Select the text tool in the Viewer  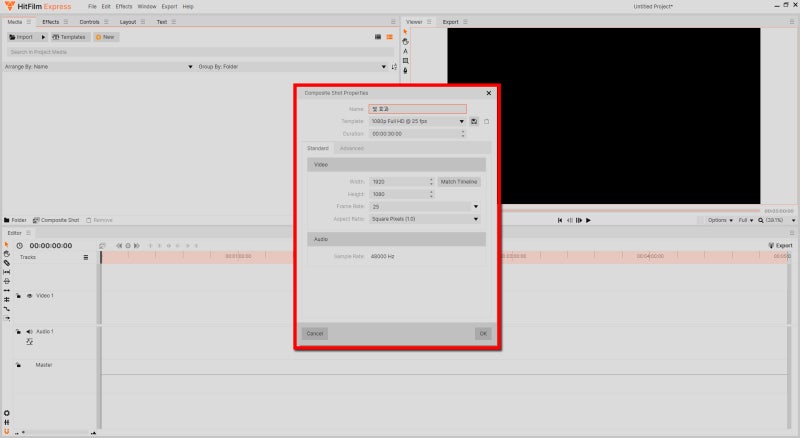[405, 51]
